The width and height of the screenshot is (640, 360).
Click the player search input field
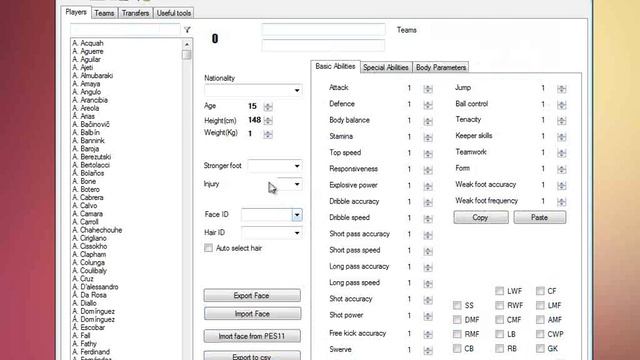pos(125,30)
